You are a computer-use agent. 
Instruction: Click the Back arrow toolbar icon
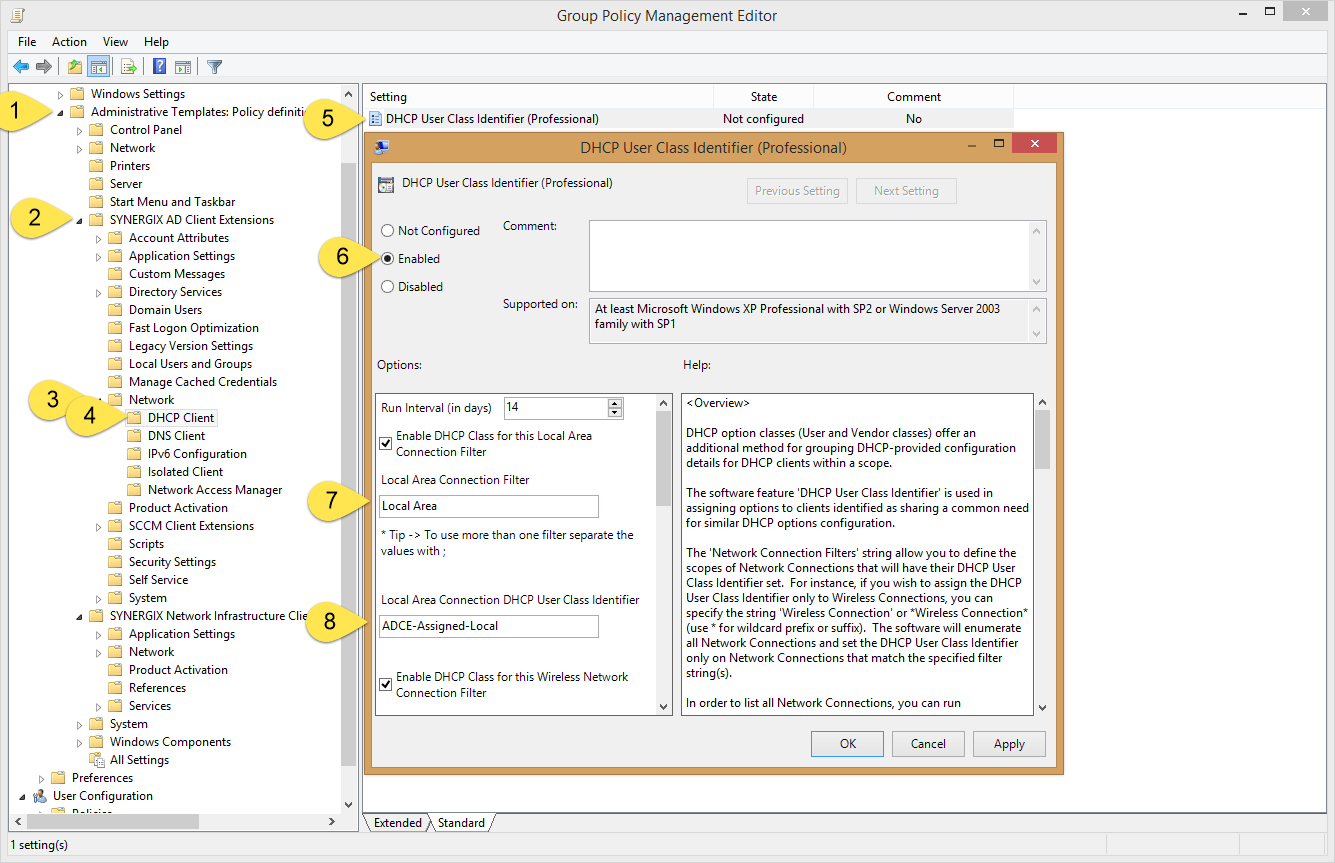tap(21, 67)
